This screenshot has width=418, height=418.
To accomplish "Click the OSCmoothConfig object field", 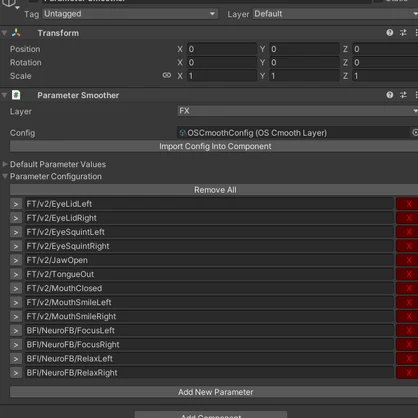I will 293,133.
